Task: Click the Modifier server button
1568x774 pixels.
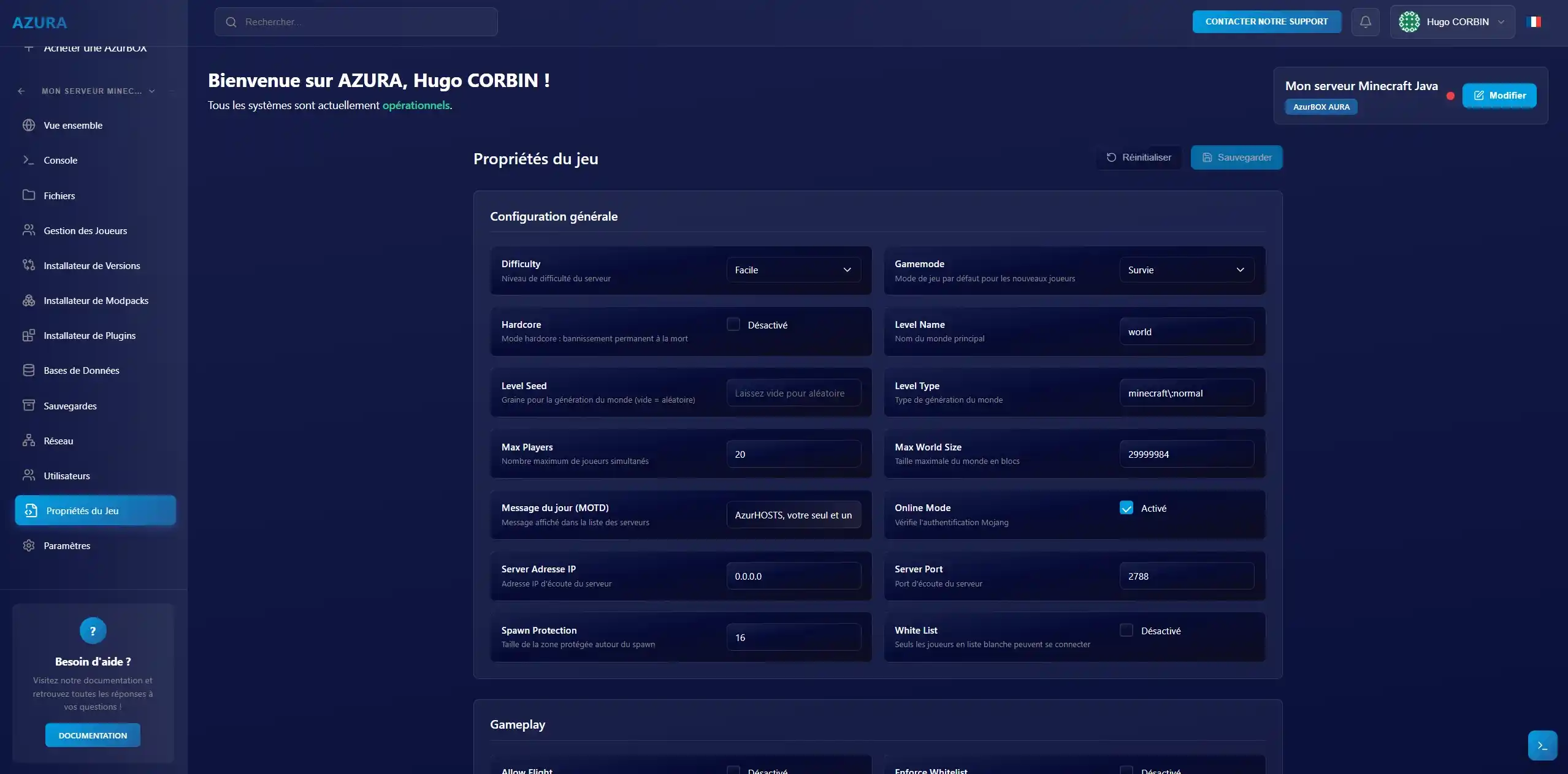Action: click(x=1499, y=96)
